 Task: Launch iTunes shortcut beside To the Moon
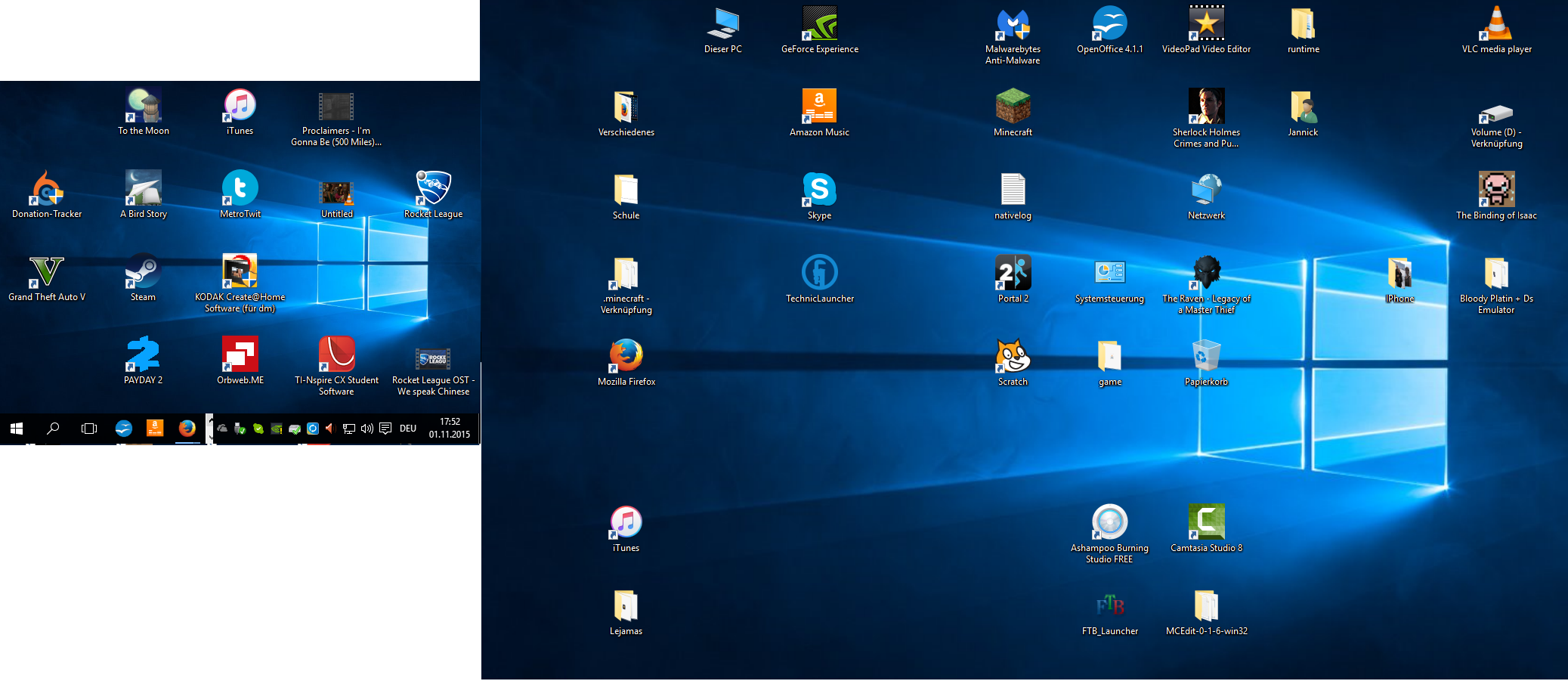tap(240, 112)
